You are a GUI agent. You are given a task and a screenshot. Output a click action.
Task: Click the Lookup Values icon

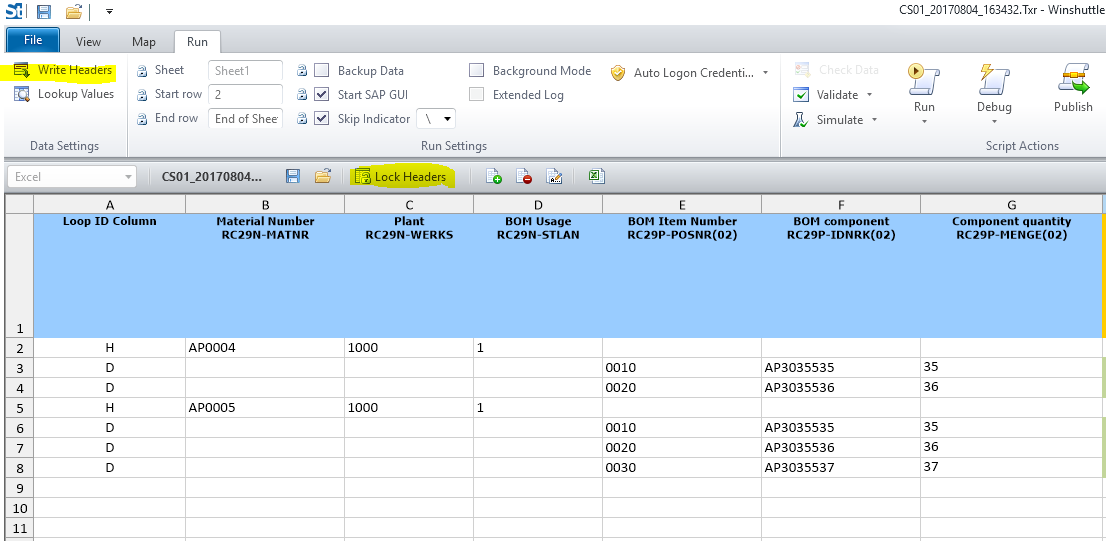click(21, 94)
